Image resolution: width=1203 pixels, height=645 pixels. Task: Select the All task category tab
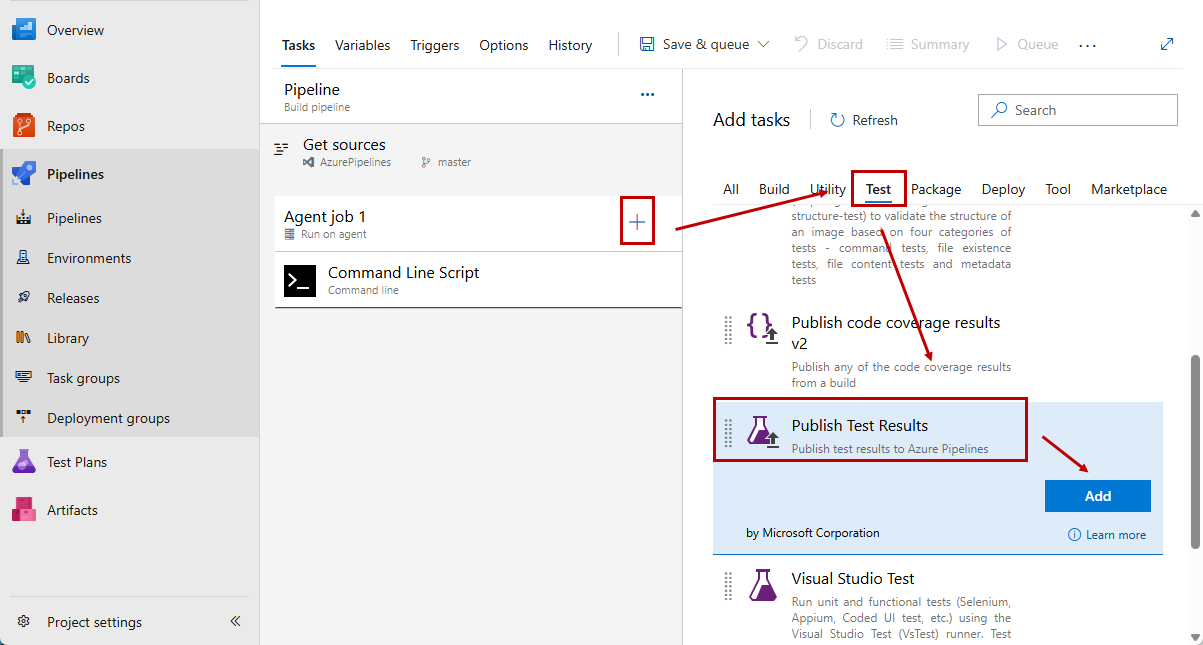731,189
